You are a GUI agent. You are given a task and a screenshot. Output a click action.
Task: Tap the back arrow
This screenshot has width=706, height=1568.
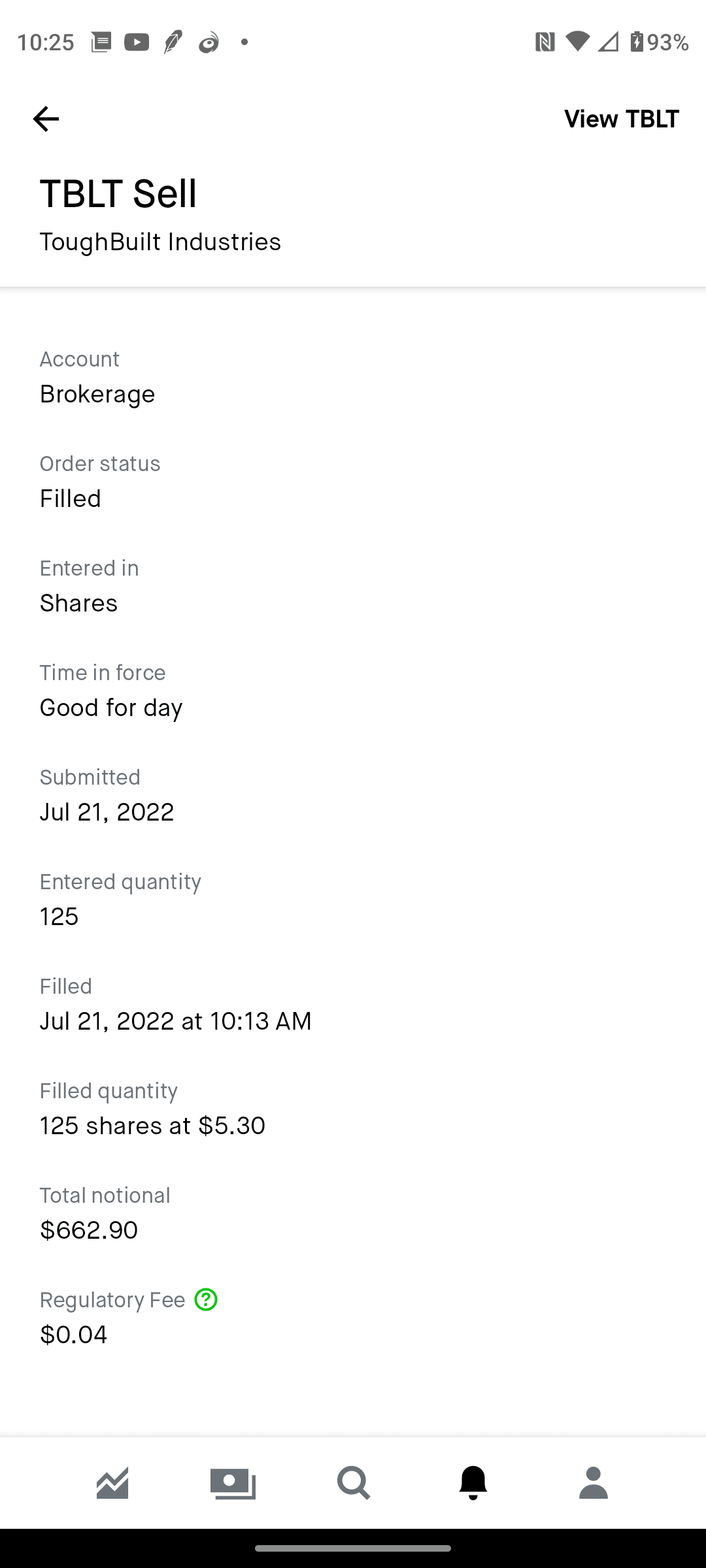(x=46, y=119)
